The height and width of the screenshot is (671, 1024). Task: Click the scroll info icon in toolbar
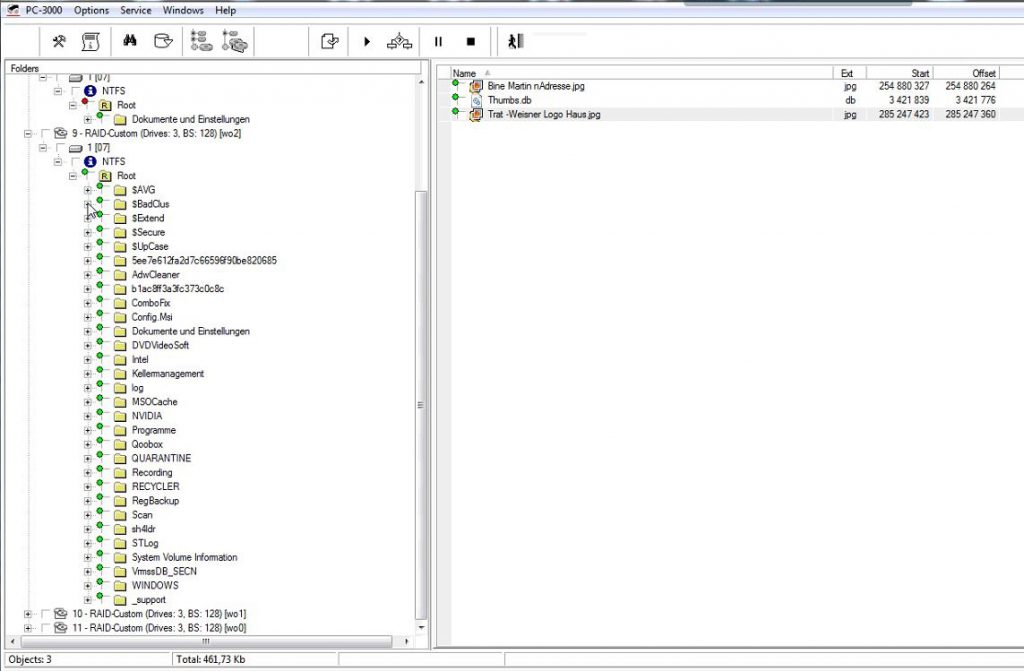pos(90,41)
